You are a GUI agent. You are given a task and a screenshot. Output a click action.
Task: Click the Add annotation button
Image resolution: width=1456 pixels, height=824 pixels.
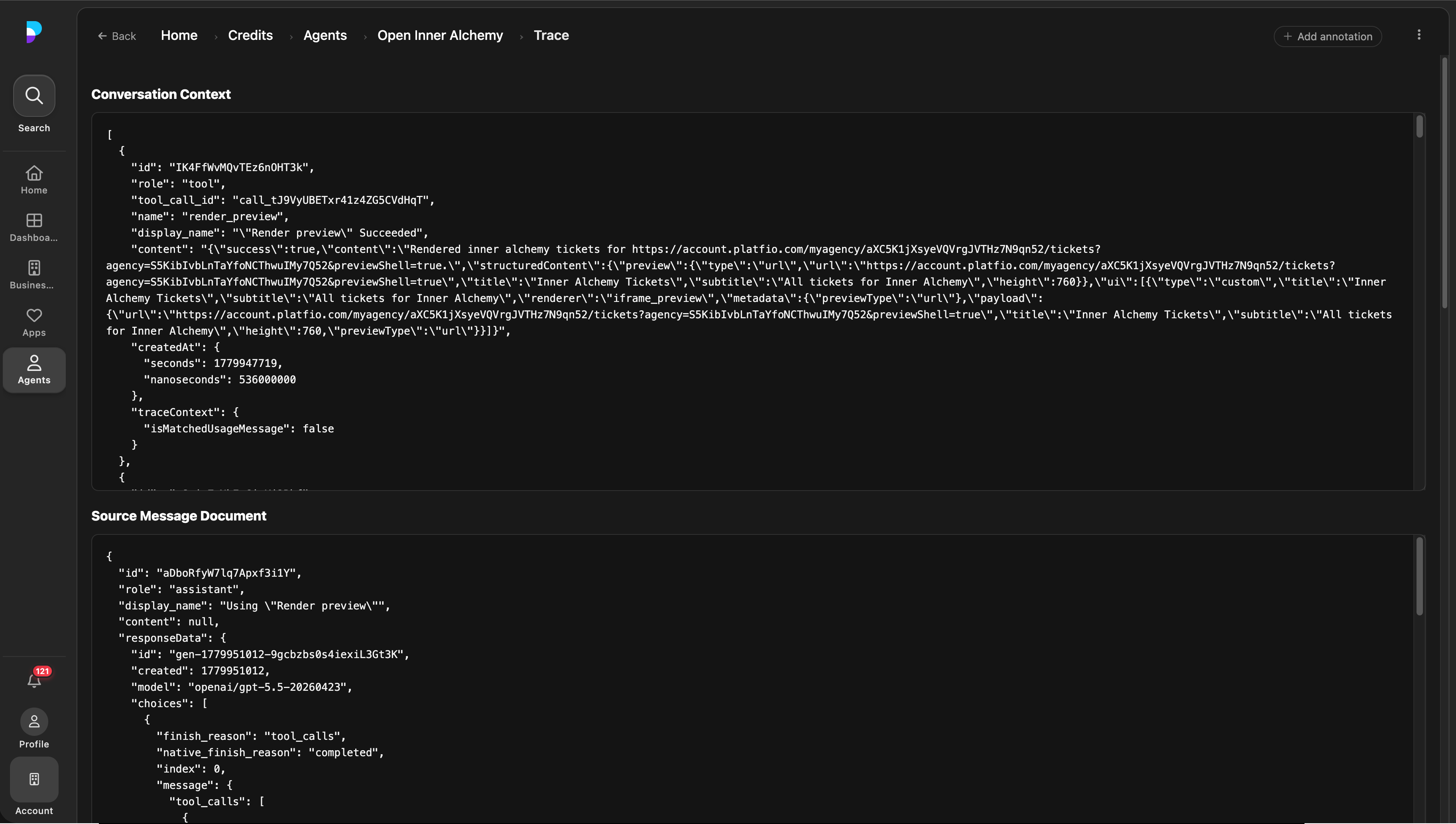click(x=1328, y=36)
